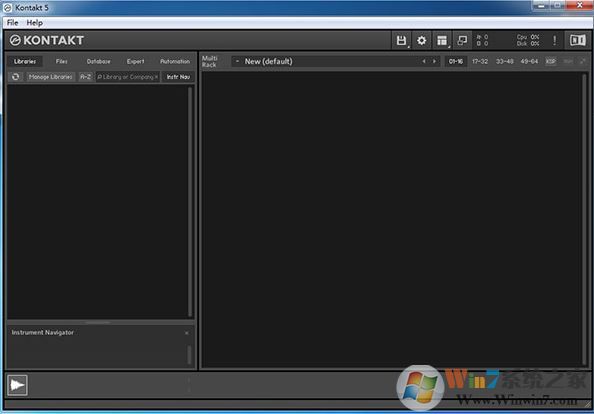
Task: Open the save/load files floppy disk menu
Action: click(x=401, y=40)
